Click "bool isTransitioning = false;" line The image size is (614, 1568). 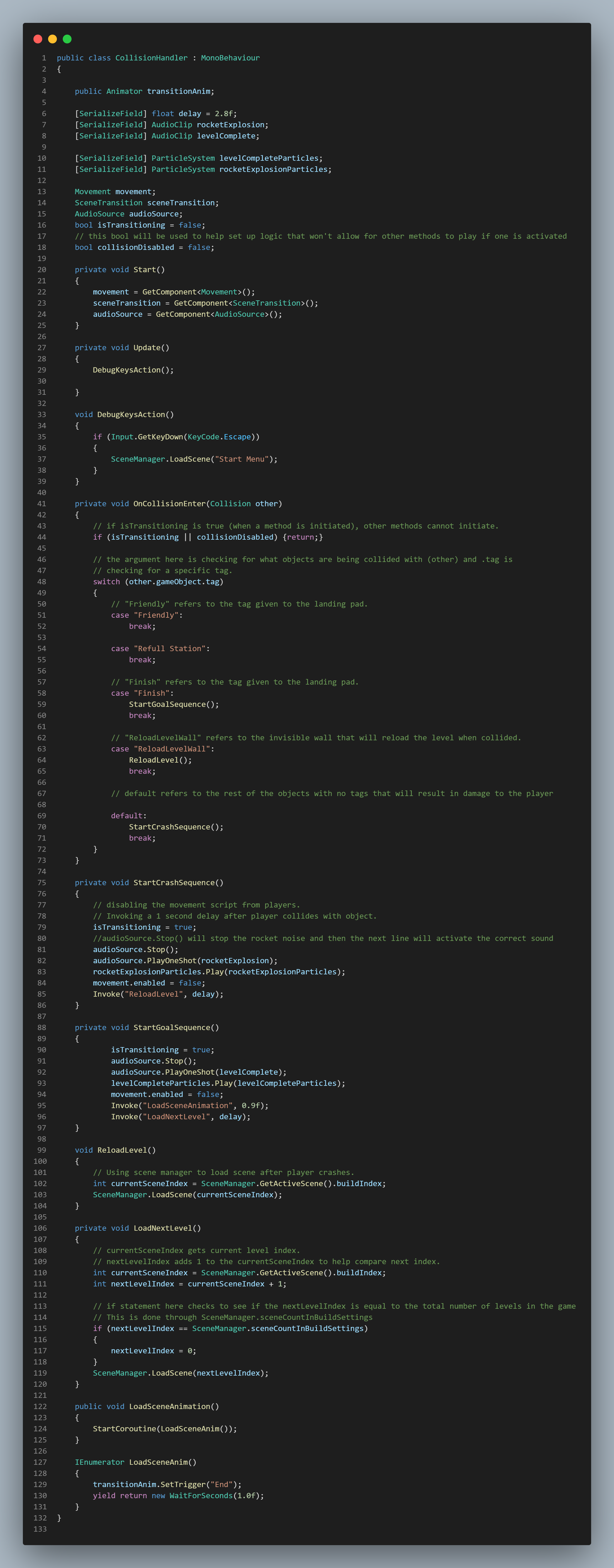coord(140,225)
